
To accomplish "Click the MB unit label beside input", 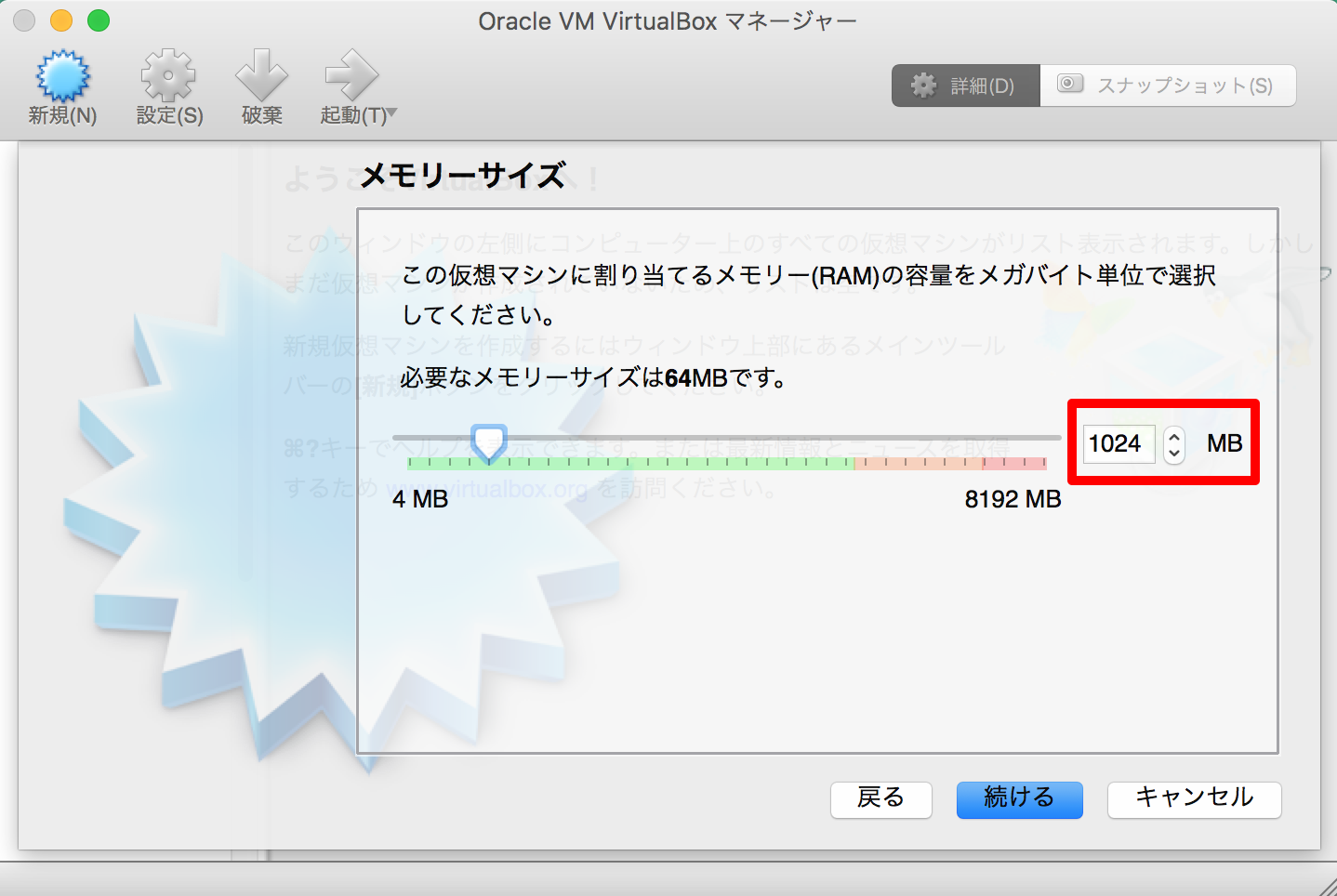I will (x=1224, y=443).
